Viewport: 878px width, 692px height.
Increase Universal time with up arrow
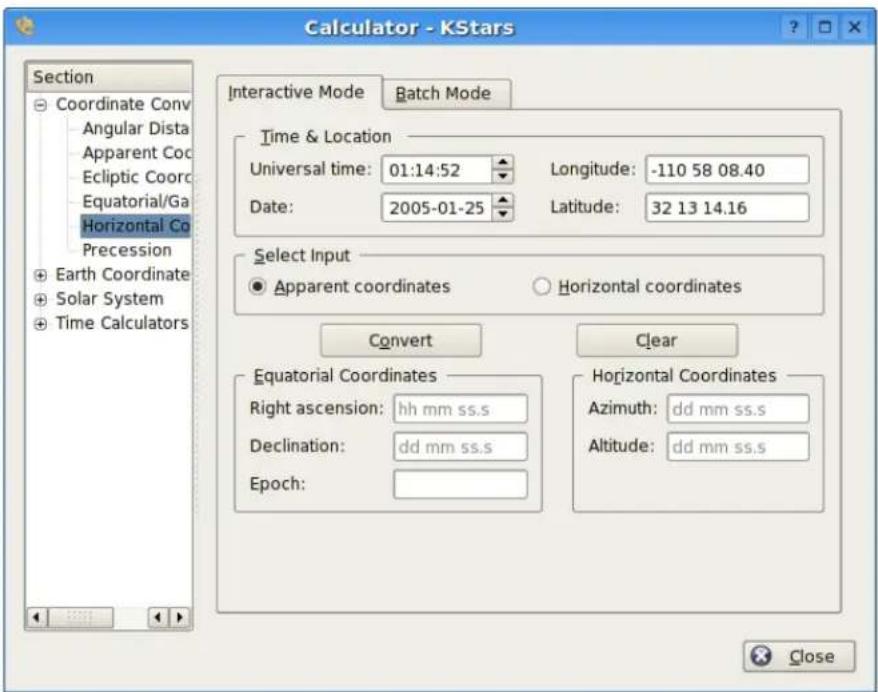click(x=503, y=162)
